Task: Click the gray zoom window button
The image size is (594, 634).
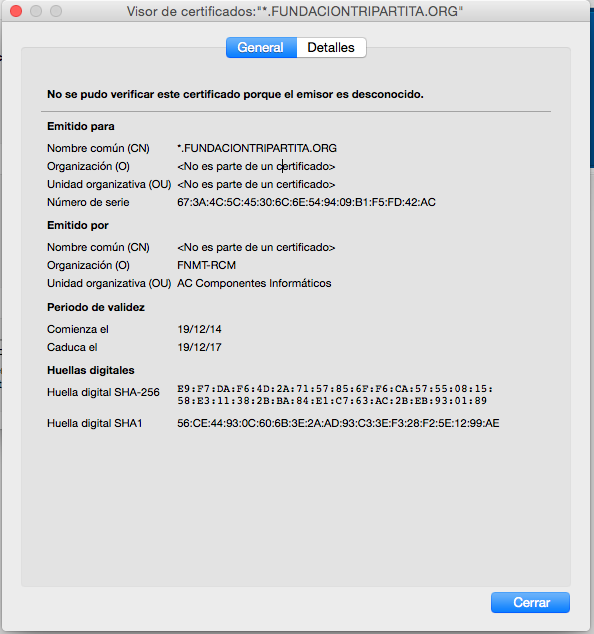Action: (x=56, y=11)
